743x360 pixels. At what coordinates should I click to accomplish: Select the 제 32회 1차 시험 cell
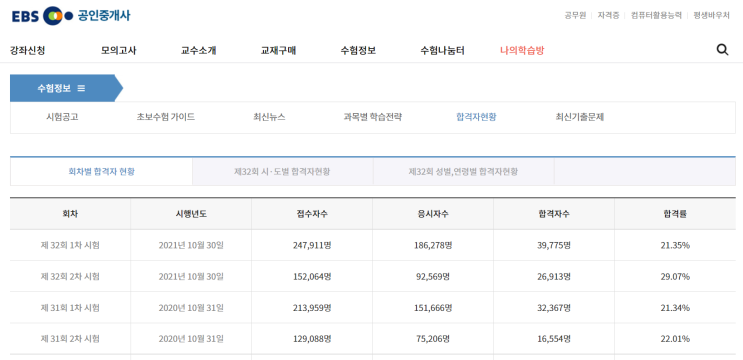click(70, 245)
